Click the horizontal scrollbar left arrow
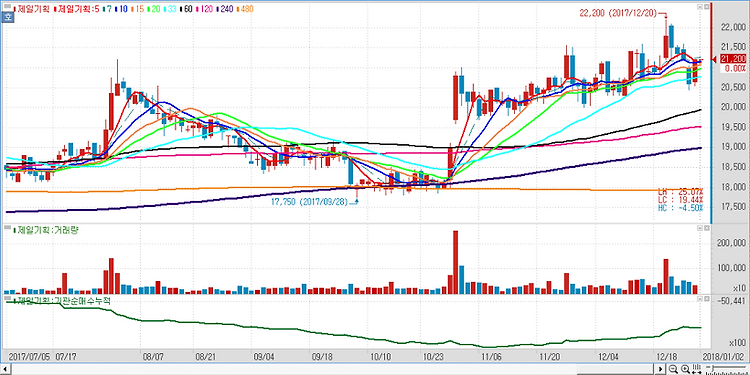 (x=5, y=369)
